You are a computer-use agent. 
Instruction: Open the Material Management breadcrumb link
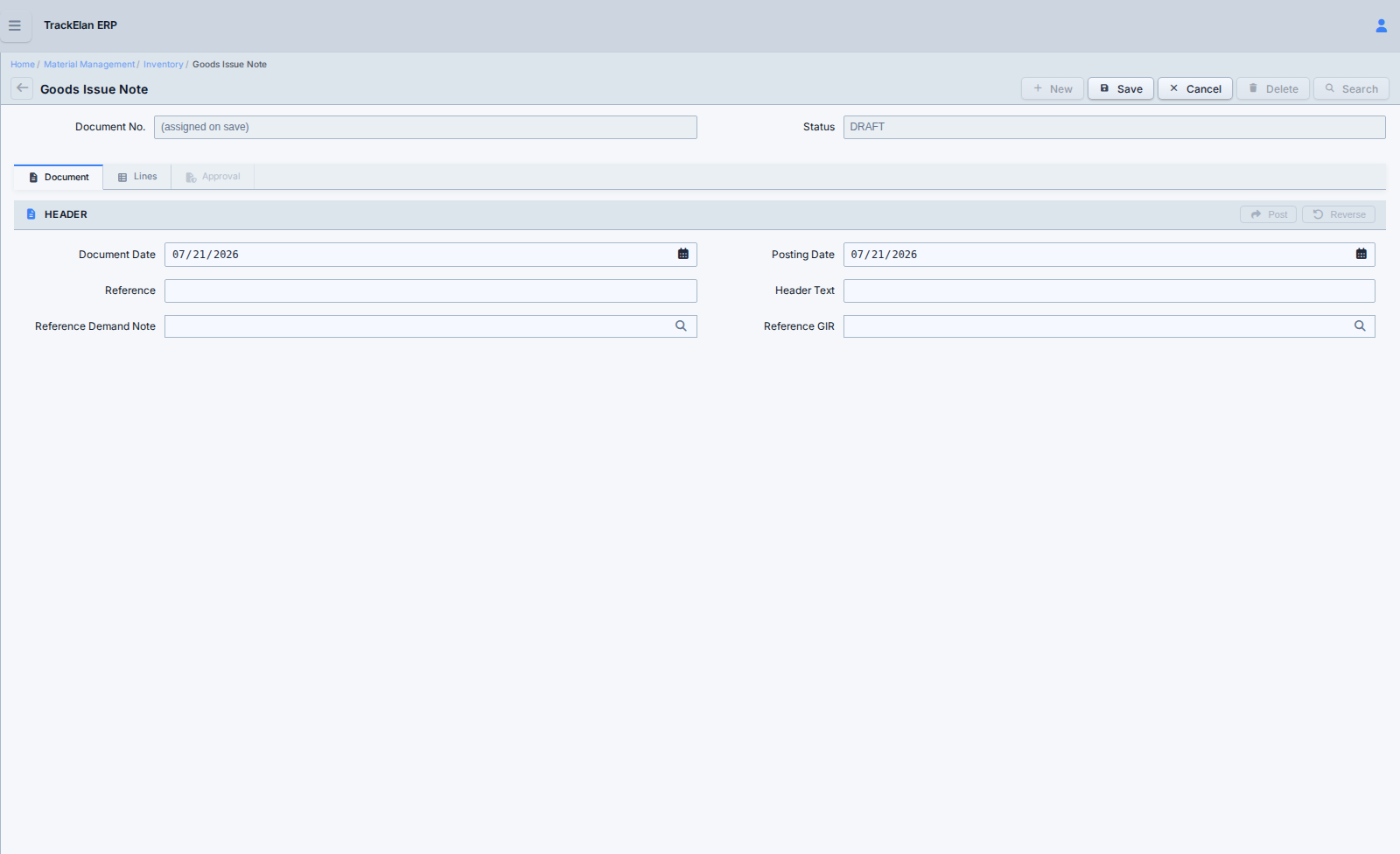(x=89, y=64)
